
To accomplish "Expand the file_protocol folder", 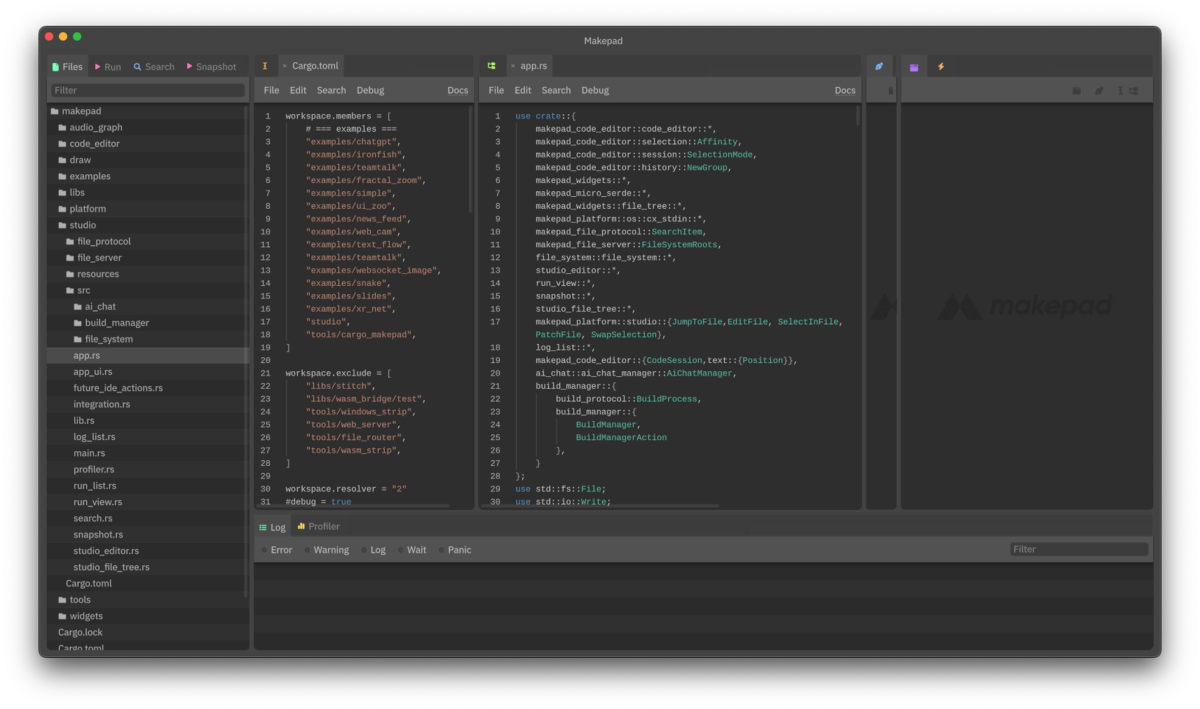I will click(x=148, y=241).
